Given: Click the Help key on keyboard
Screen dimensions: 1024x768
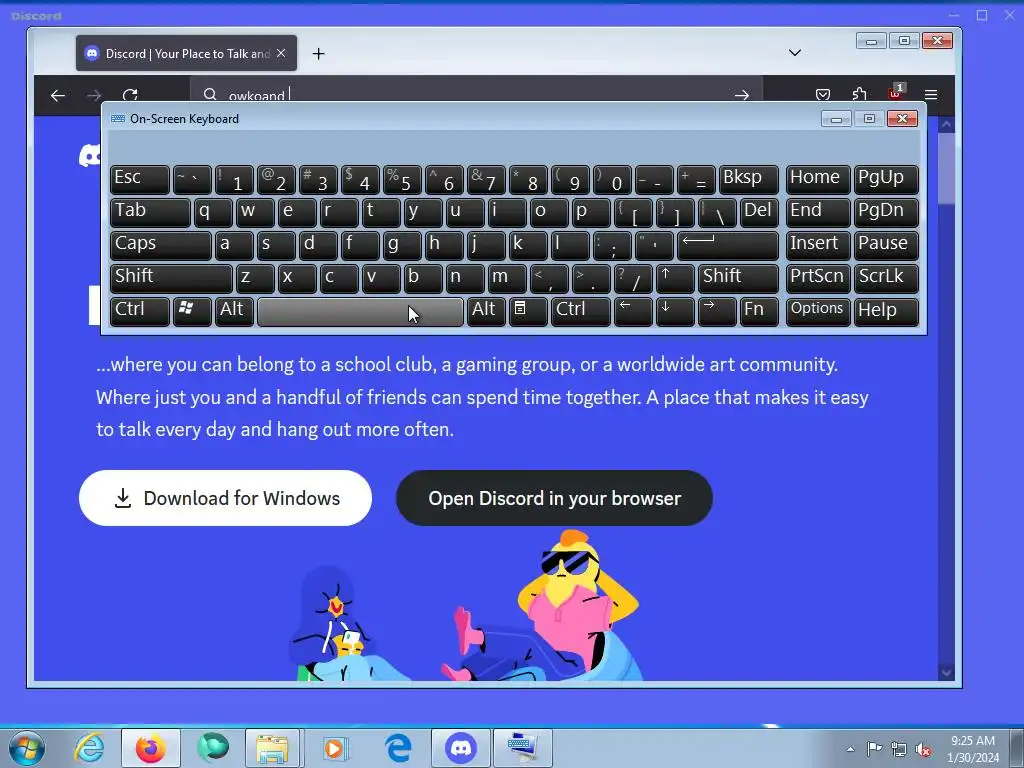Looking at the screenshot, I should 886,311.
